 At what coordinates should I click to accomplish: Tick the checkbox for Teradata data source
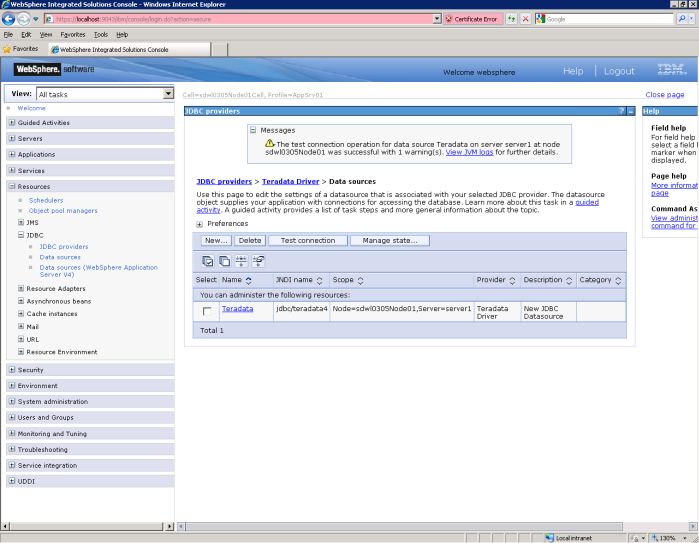pyautogui.click(x=207, y=312)
